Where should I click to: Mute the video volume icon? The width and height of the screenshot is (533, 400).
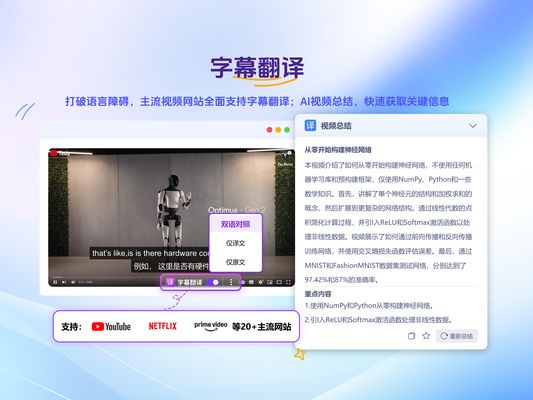point(73,282)
